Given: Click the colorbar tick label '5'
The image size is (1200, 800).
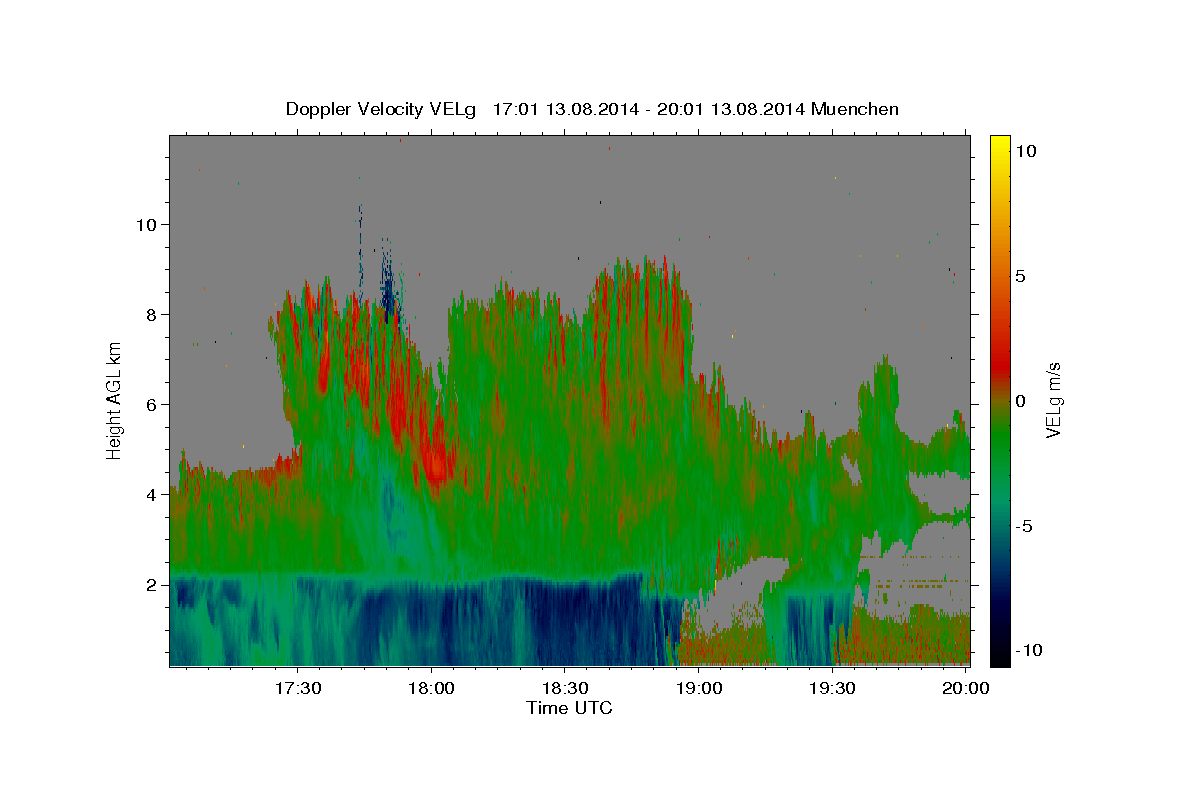Looking at the screenshot, I should pos(1020,276).
